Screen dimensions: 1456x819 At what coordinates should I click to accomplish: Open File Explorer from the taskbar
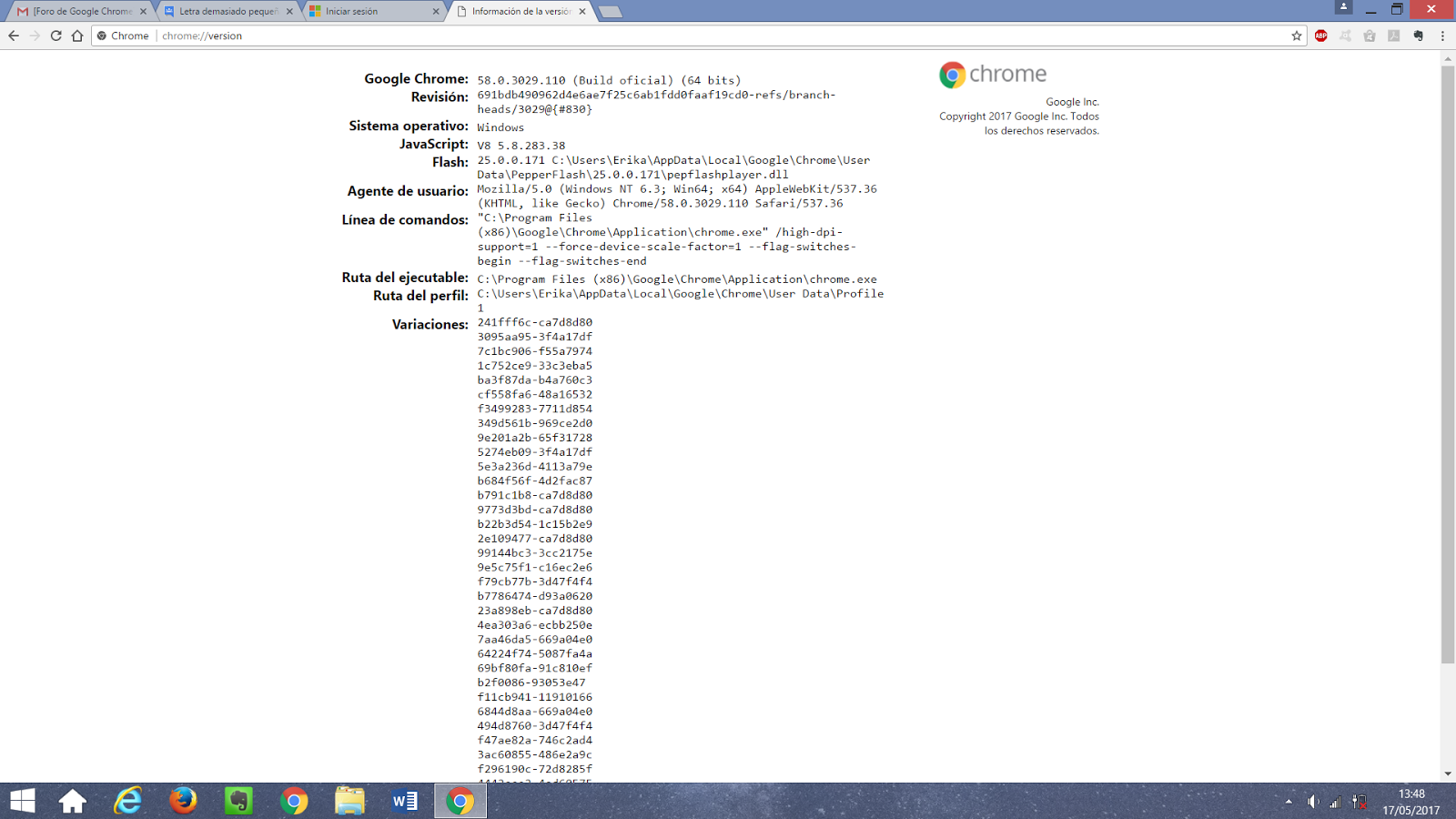[x=349, y=801]
